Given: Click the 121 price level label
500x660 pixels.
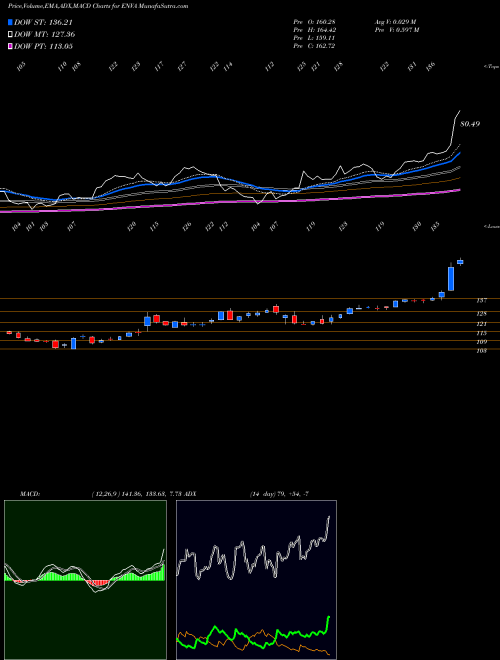Looking at the screenshot, I should click(481, 324).
